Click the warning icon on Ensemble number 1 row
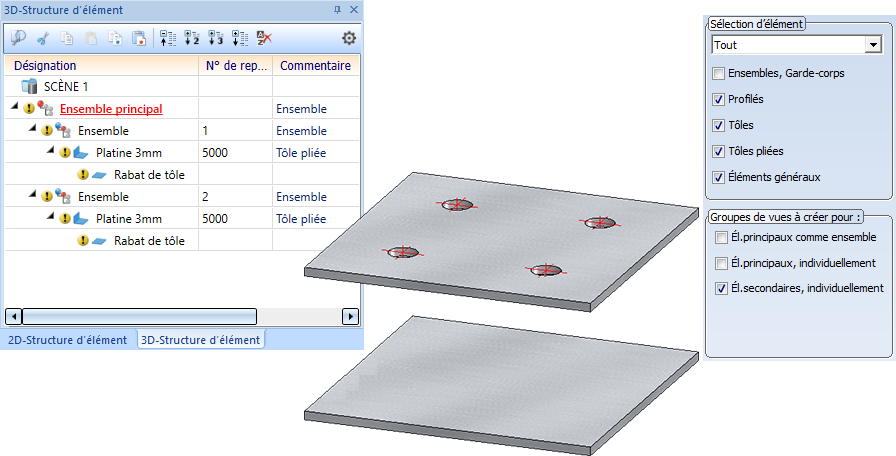The height and width of the screenshot is (456, 896). pyautogui.click(x=47, y=131)
